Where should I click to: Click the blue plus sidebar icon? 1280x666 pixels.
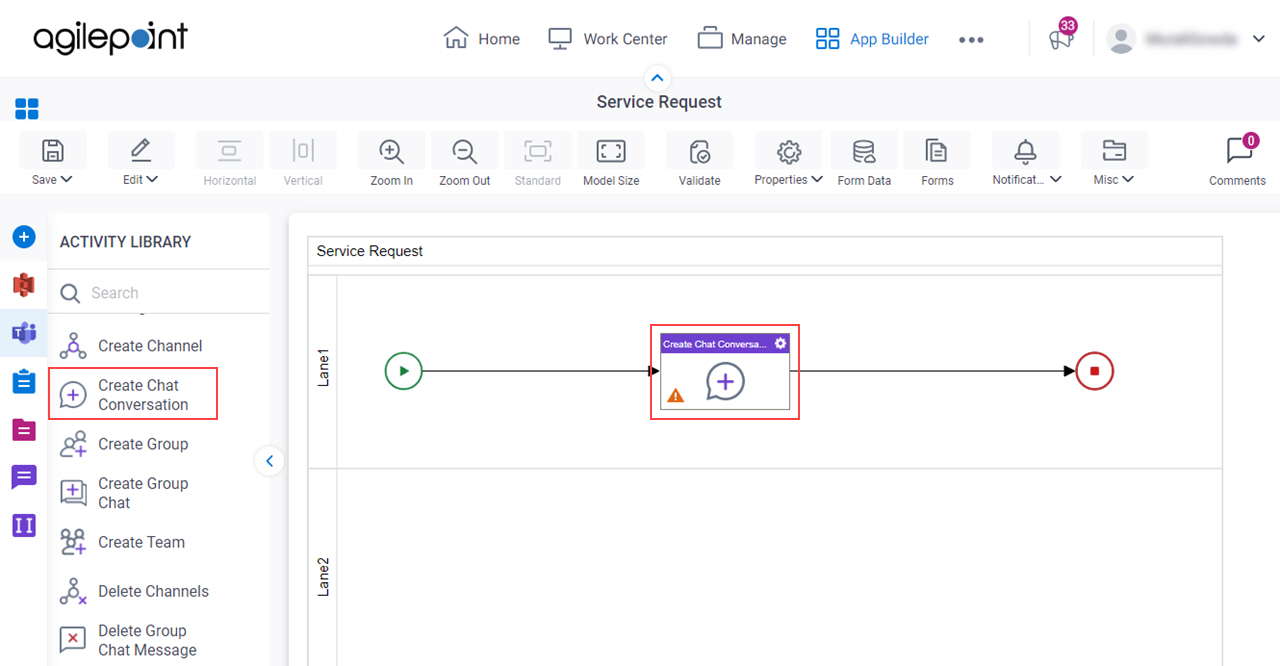[24, 237]
